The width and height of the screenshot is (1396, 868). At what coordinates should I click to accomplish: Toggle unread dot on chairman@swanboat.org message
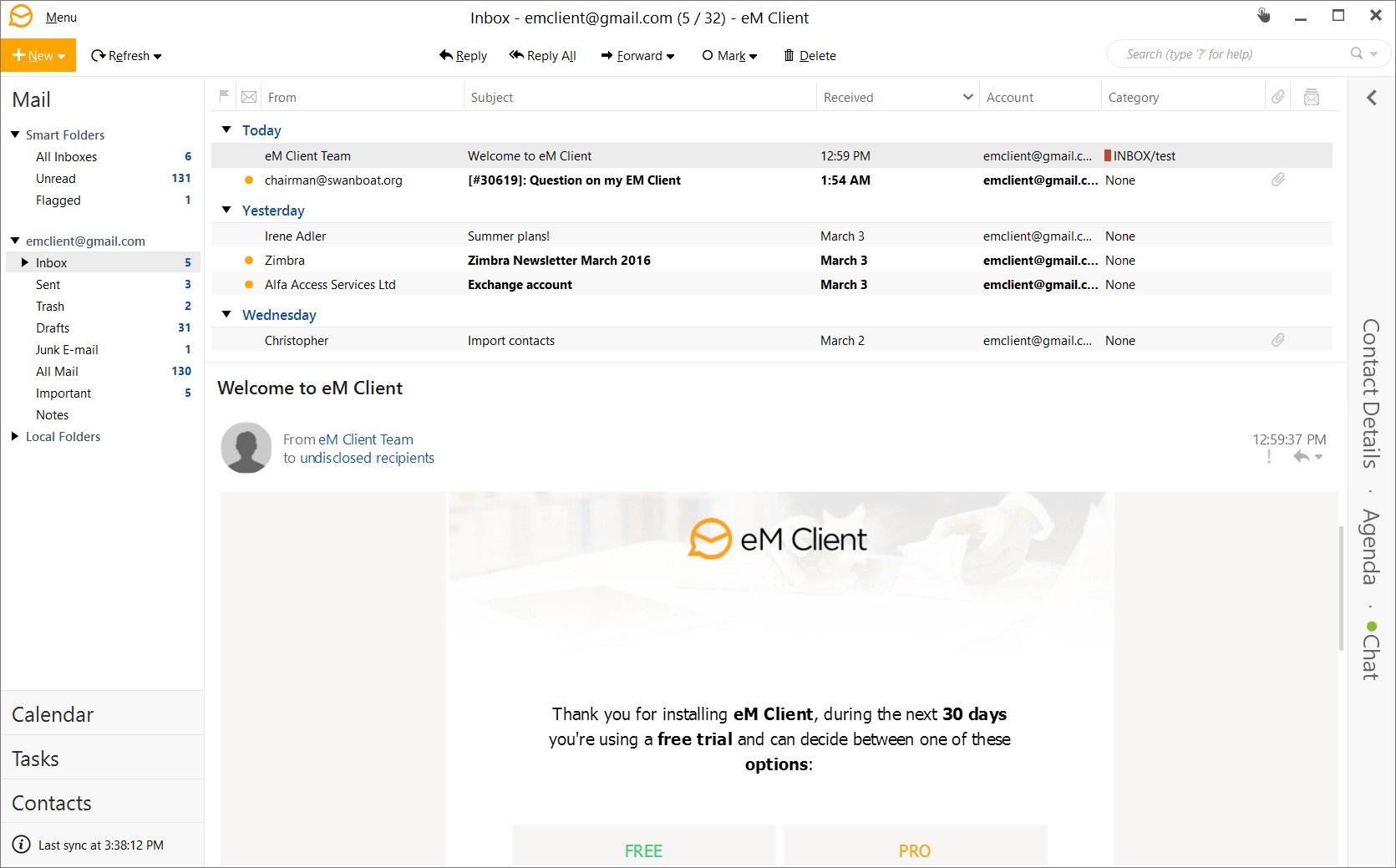tap(249, 180)
